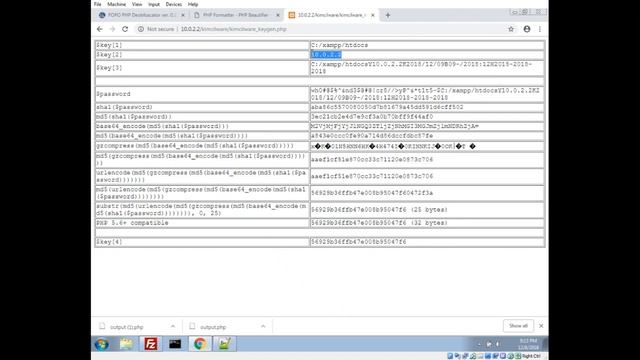View Not secure site information
The height and width of the screenshot is (360, 640).
coord(156,29)
